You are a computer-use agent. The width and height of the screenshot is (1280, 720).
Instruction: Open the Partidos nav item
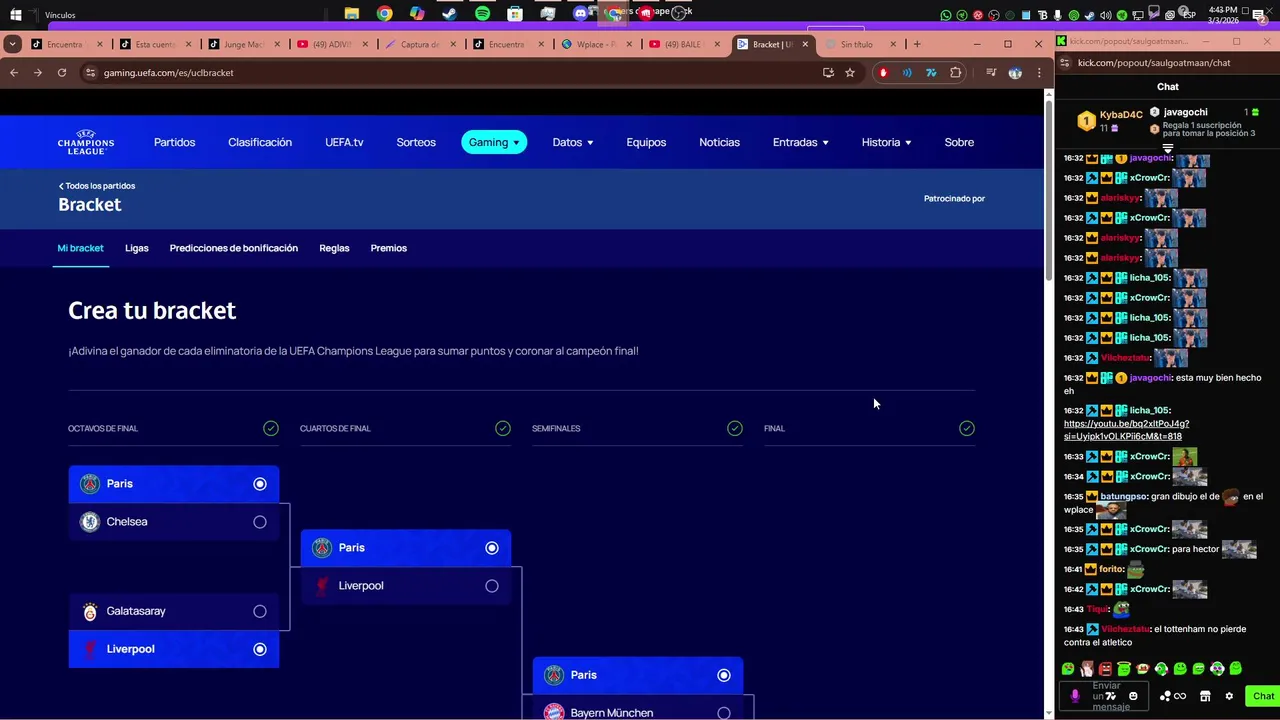point(174,142)
